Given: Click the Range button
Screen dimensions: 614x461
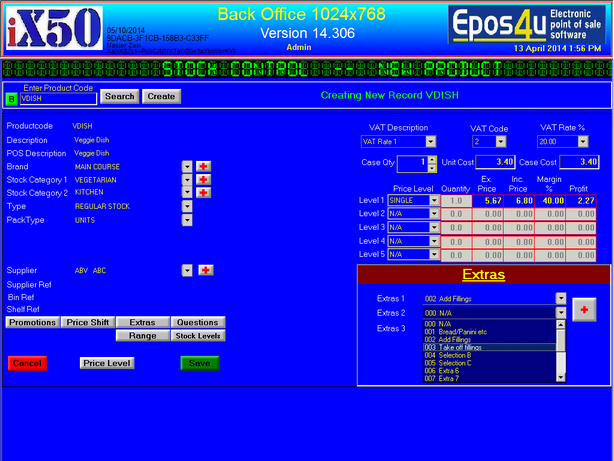Looking at the screenshot, I should [143, 336].
